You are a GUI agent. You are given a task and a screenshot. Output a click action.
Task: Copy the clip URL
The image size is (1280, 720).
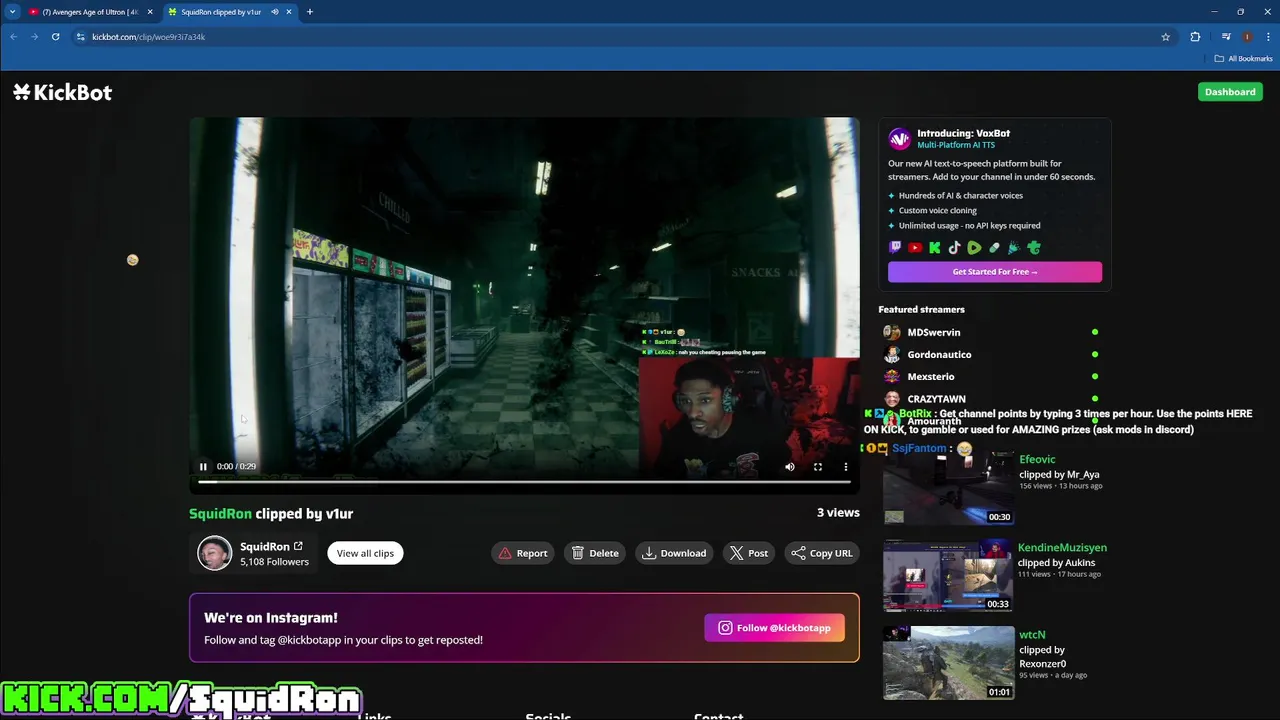tap(822, 553)
